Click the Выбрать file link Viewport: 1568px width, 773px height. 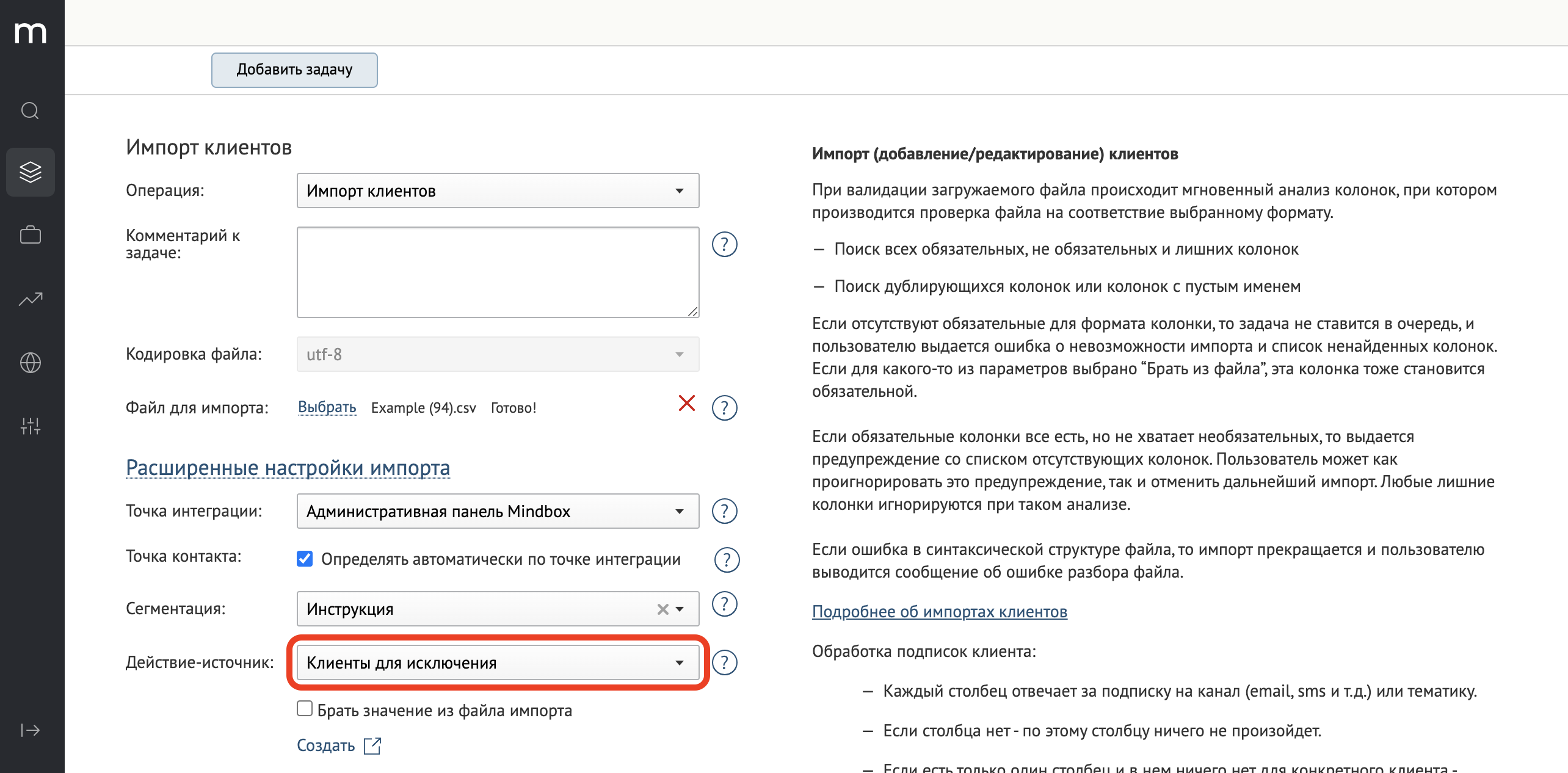327,407
